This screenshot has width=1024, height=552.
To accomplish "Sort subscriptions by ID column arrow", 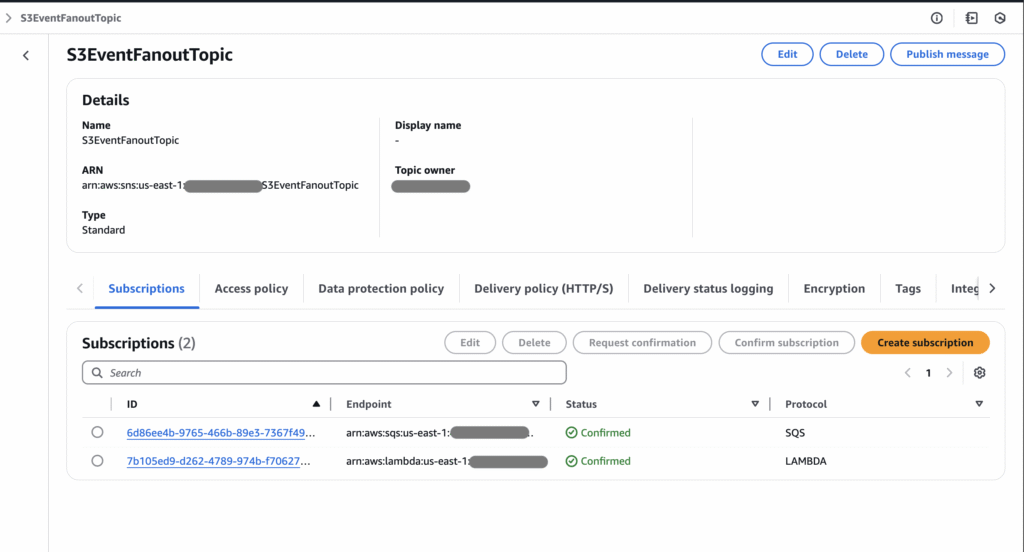I will point(316,404).
